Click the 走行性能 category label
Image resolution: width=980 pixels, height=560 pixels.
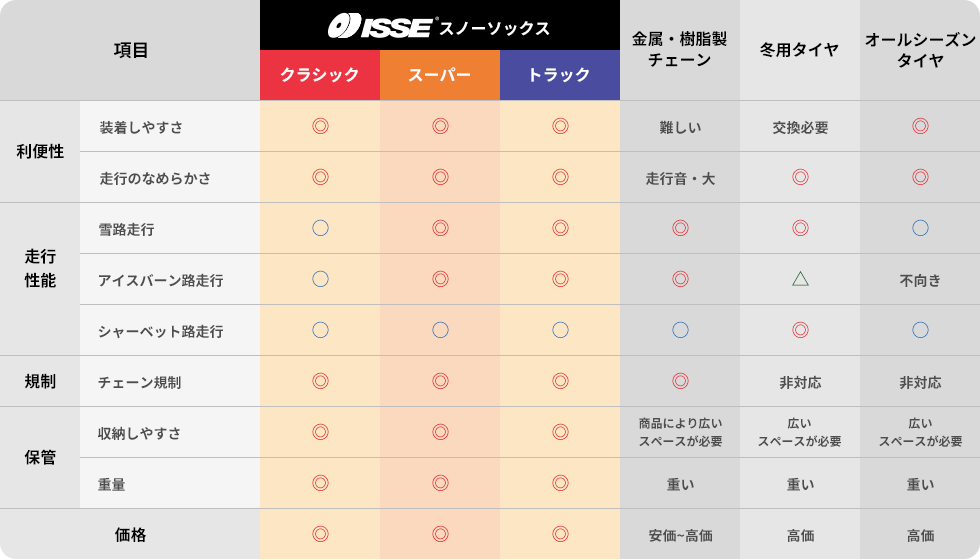40,269
